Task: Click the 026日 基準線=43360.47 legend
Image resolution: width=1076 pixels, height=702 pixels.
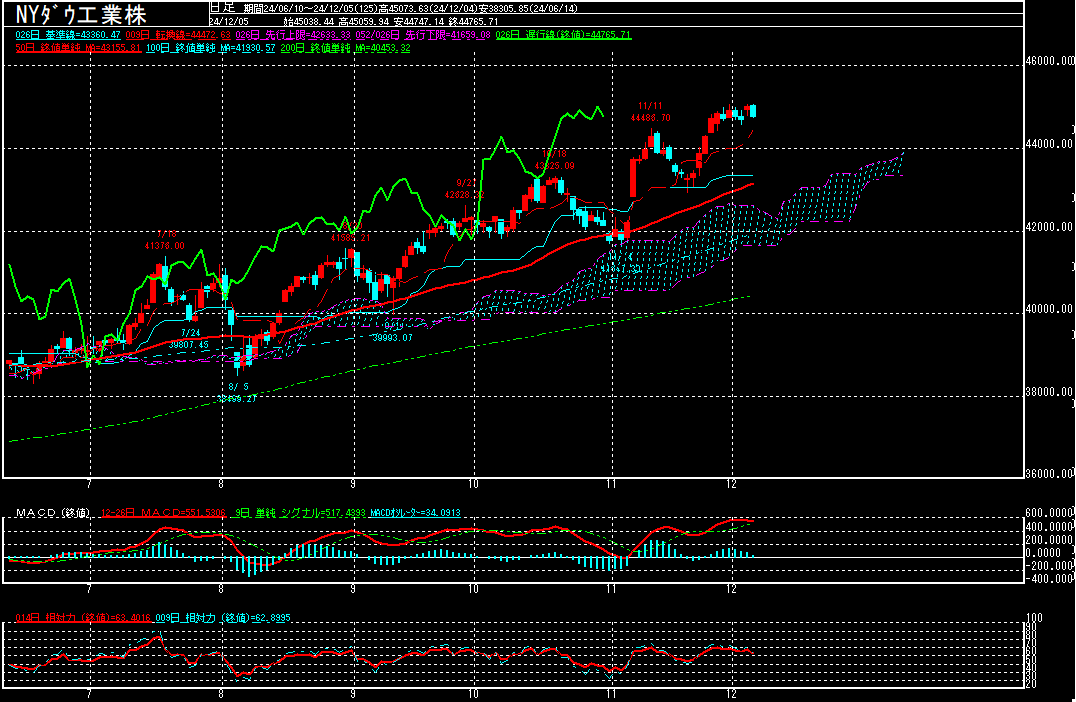Action: [x=68, y=34]
